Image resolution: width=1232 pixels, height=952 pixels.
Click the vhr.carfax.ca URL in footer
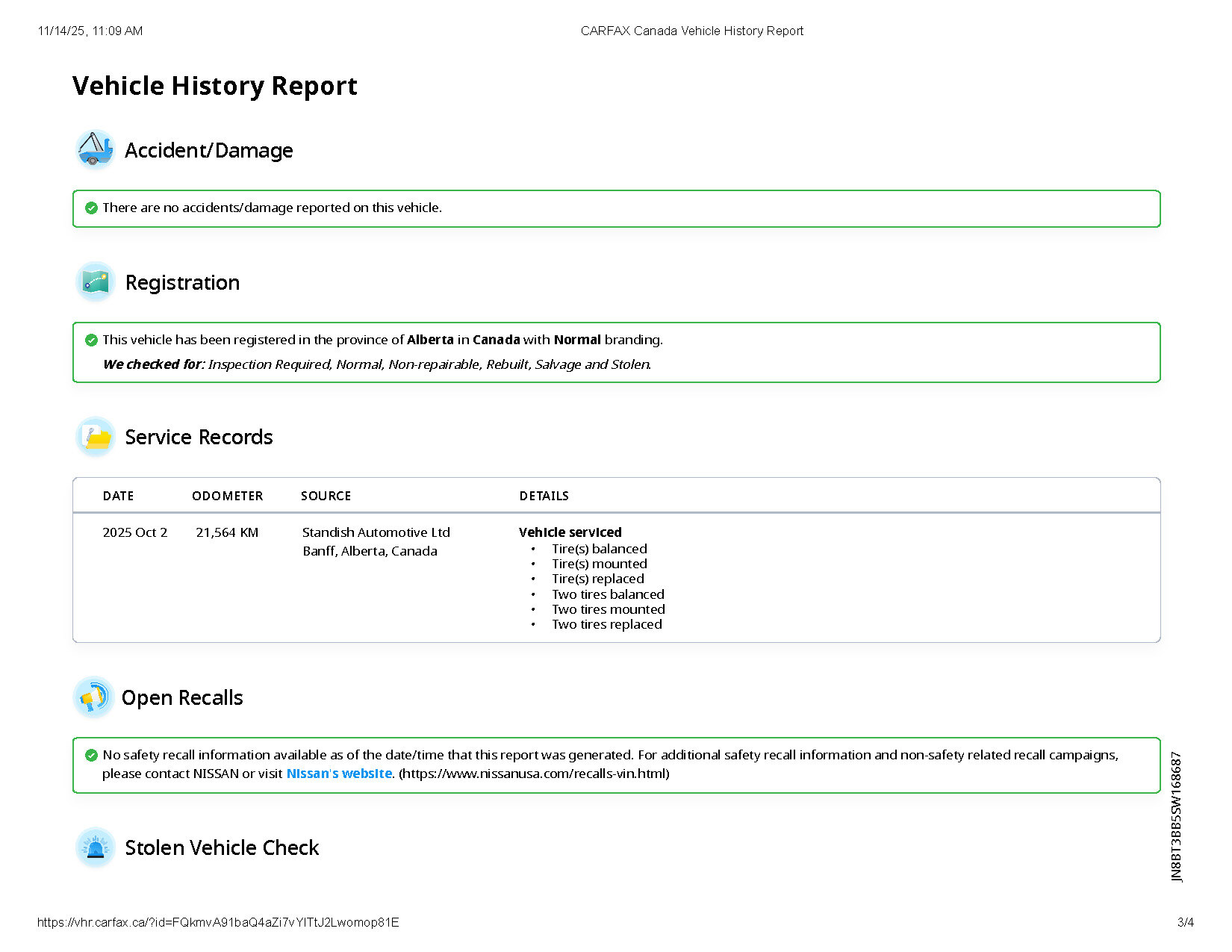[218, 922]
